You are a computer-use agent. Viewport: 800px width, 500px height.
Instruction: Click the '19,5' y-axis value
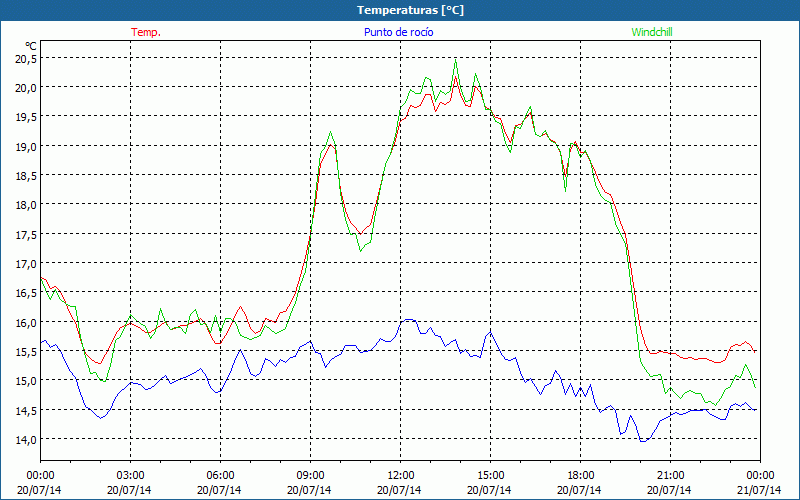pyautogui.click(x=26, y=117)
